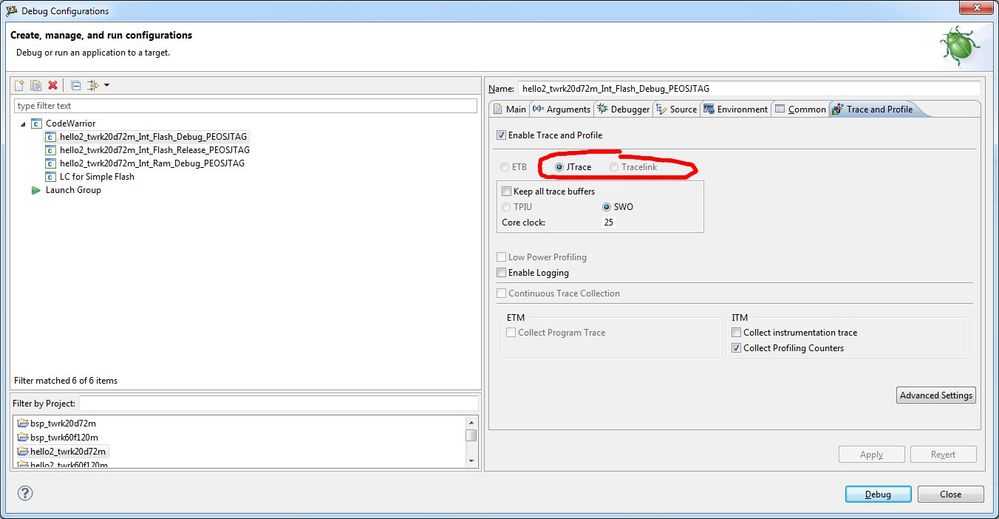Viewport: 999px width, 519px height.
Task: Toggle Enable Trace and Profile checkbox
Action: pyautogui.click(x=501, y=135)
